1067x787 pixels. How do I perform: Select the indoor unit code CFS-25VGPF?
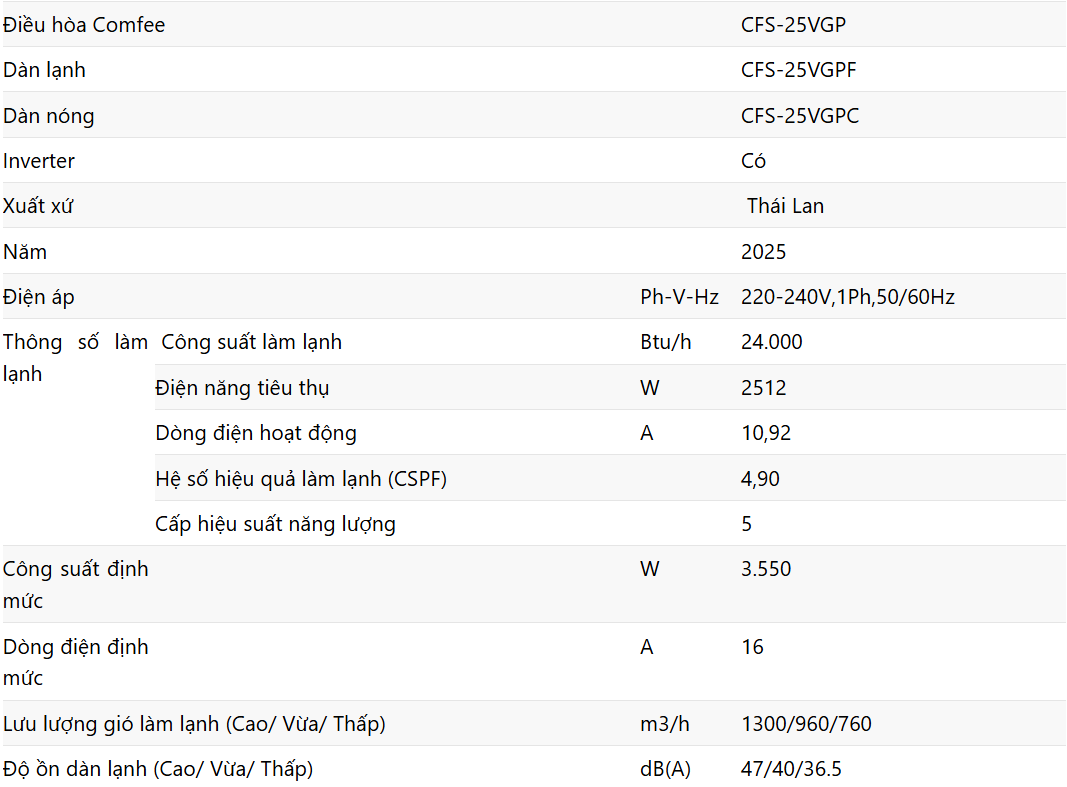pos(798,70)
